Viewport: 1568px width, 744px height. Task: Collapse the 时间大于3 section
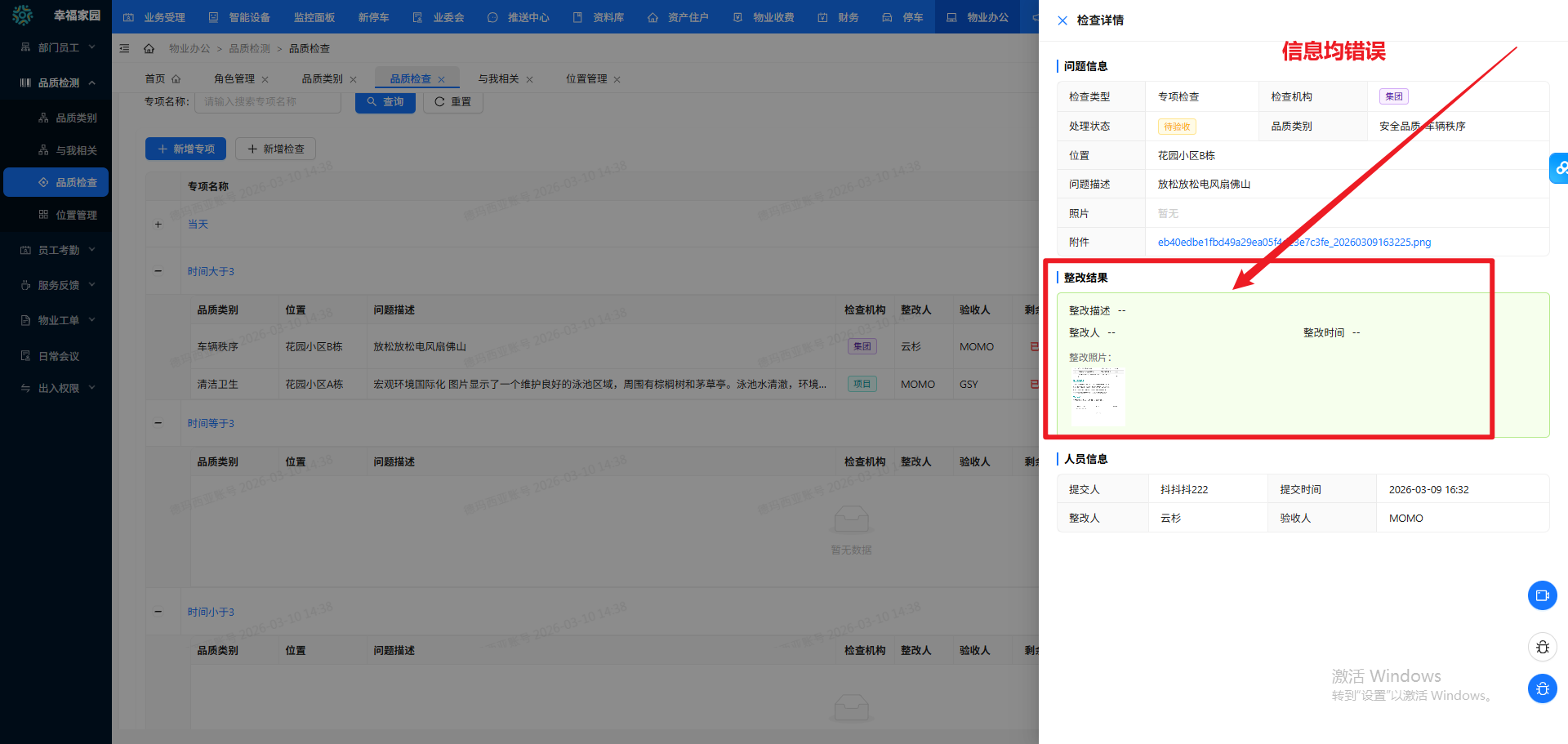158,270
